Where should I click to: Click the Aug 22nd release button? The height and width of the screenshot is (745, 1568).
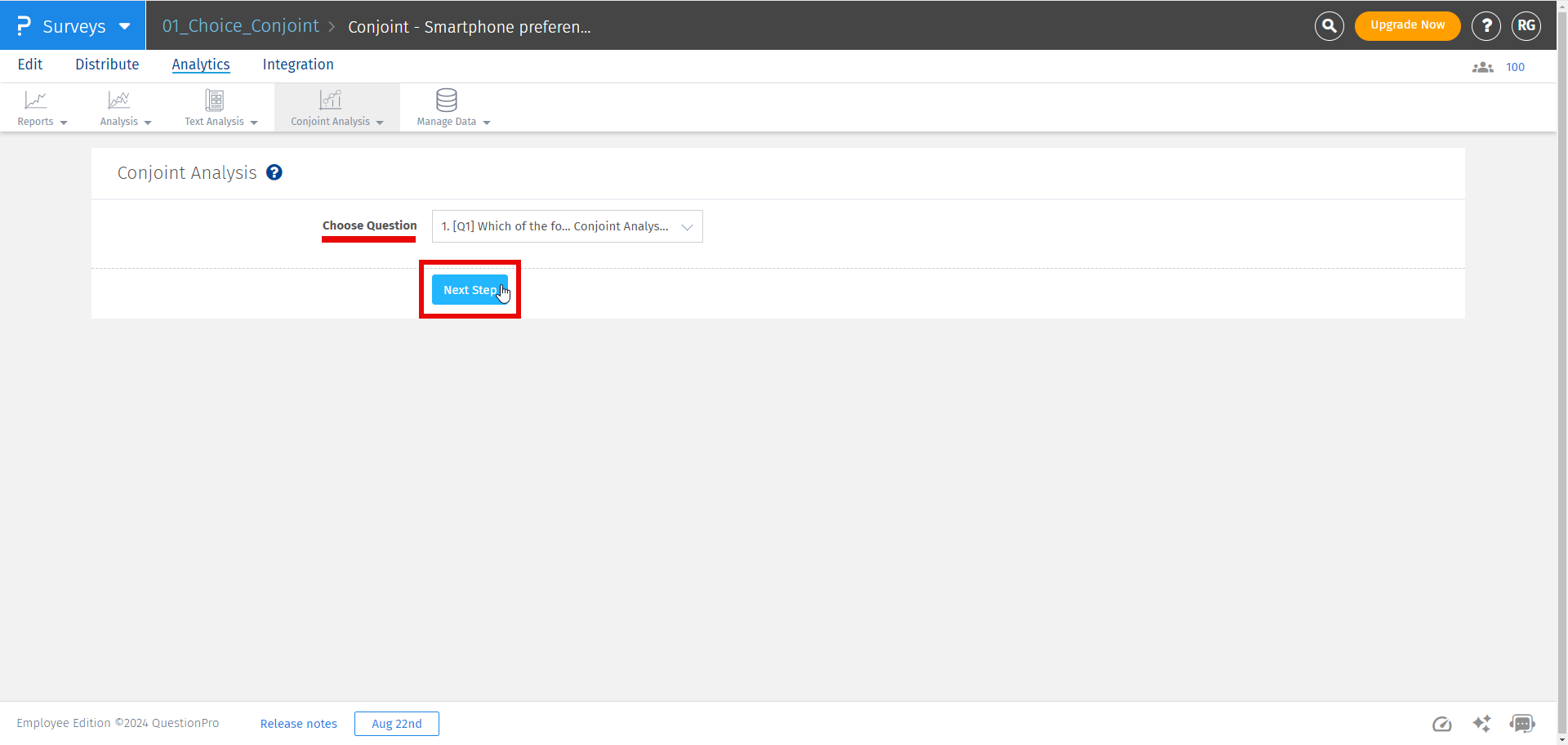click(x=397, y=724)
